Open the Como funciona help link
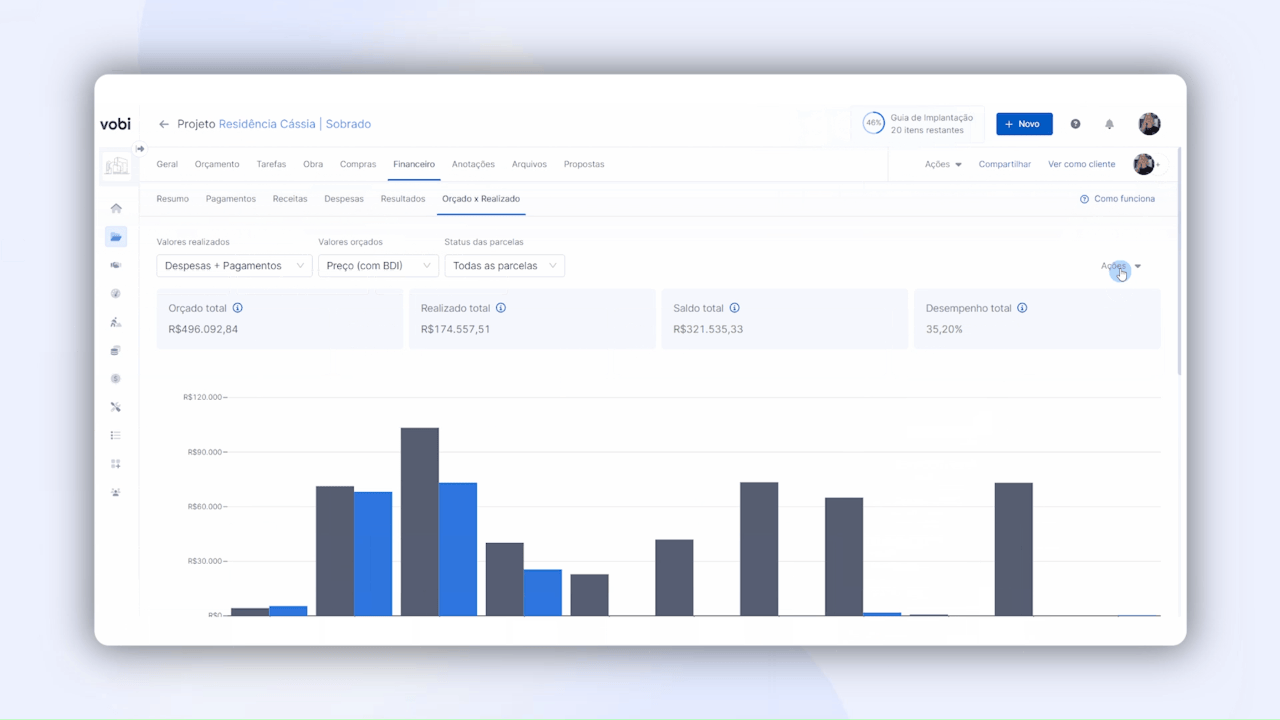This screenshot has height=720, width=1280. [1118, 199]
